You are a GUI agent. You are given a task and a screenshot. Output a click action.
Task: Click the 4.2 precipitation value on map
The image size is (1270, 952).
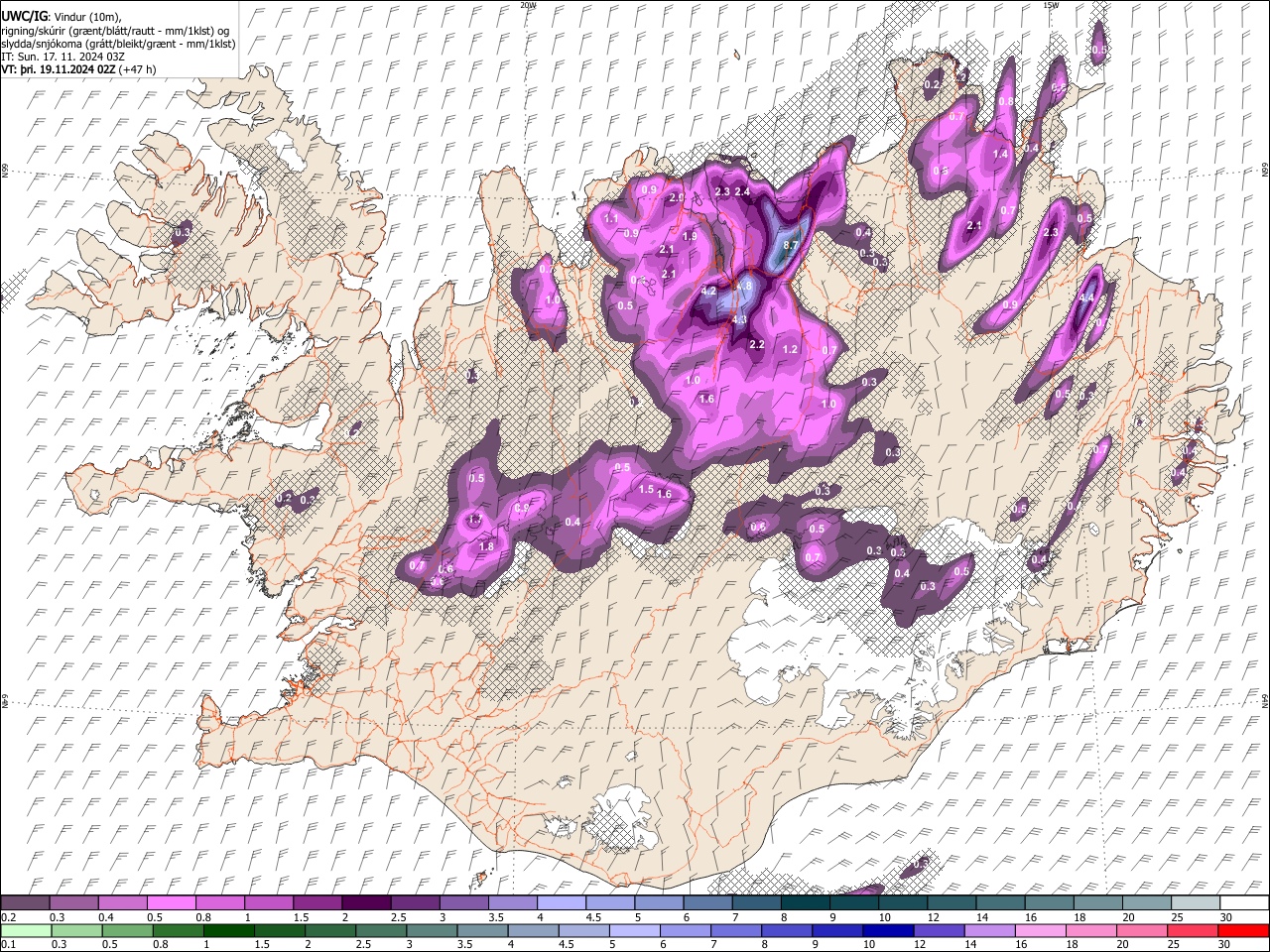pos(708,292)
